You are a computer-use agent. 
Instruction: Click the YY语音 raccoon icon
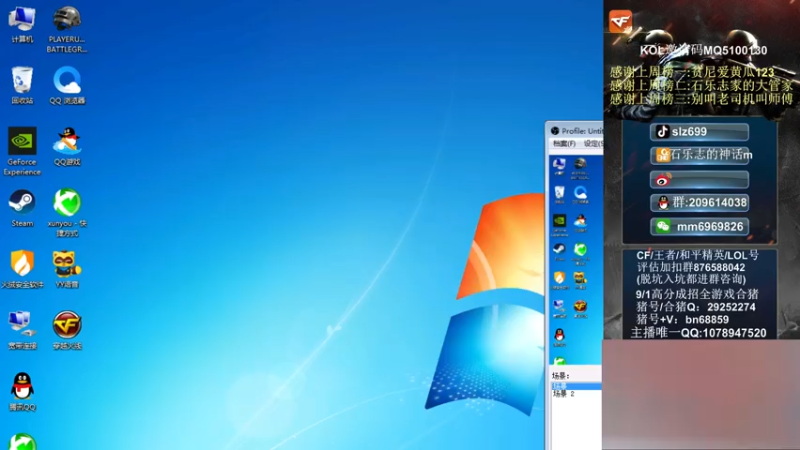tap(67, 269)
